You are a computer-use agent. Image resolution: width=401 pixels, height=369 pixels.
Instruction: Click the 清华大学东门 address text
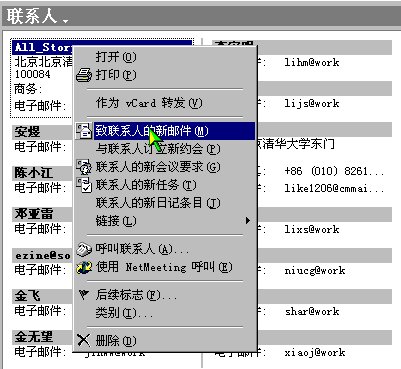(x=298, y=144)
